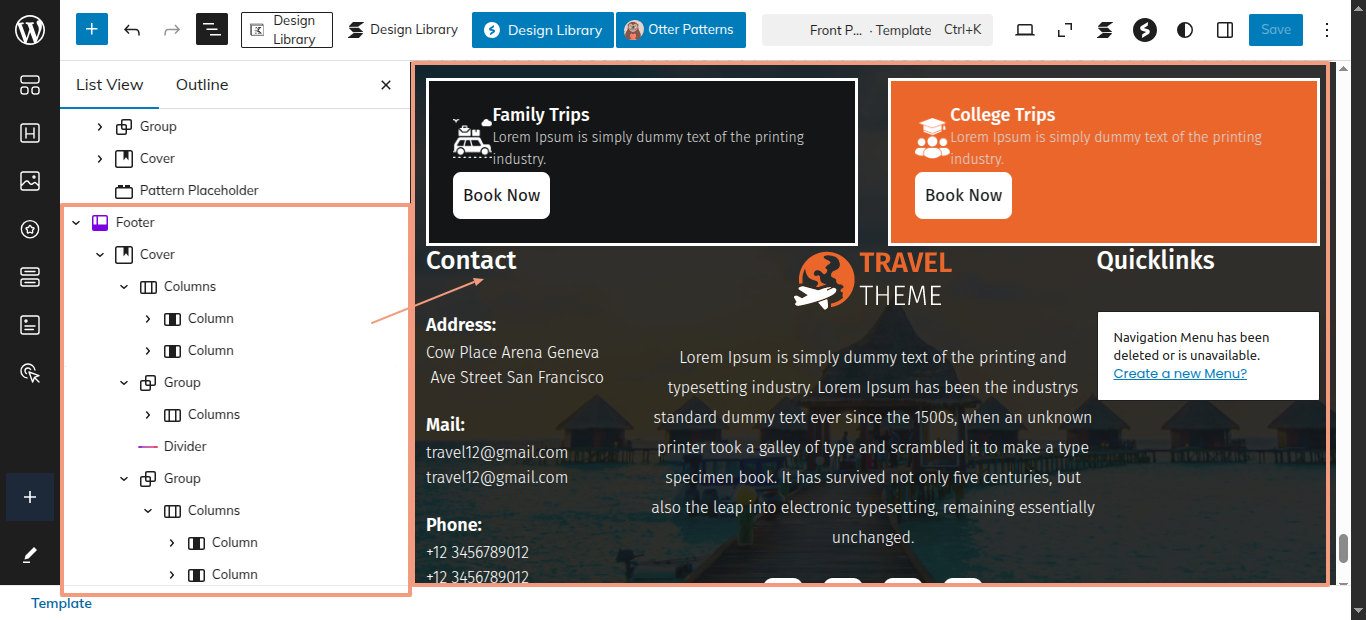The width and height of the screenshot is (1366, 620).
Task: Expand the Columns row just above Divider
Action: pos(148,414)
